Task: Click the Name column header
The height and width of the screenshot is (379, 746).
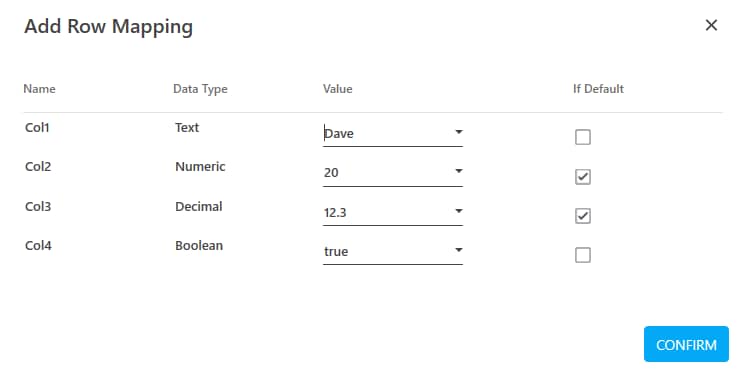Action: click(39, 89)
